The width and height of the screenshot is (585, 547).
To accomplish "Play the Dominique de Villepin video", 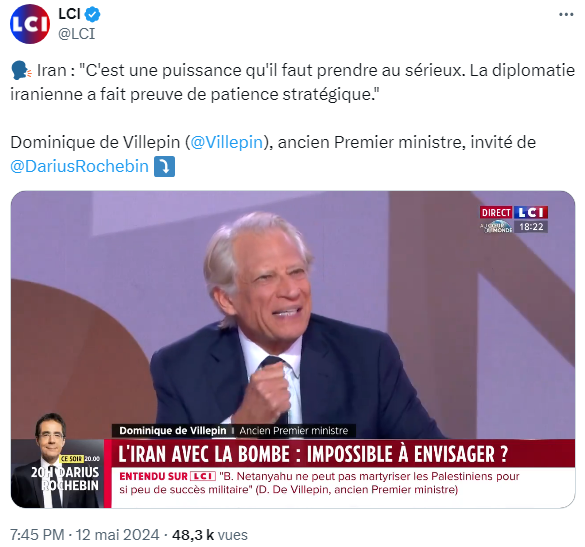I will pyautogui.click(x=293, y=349).
